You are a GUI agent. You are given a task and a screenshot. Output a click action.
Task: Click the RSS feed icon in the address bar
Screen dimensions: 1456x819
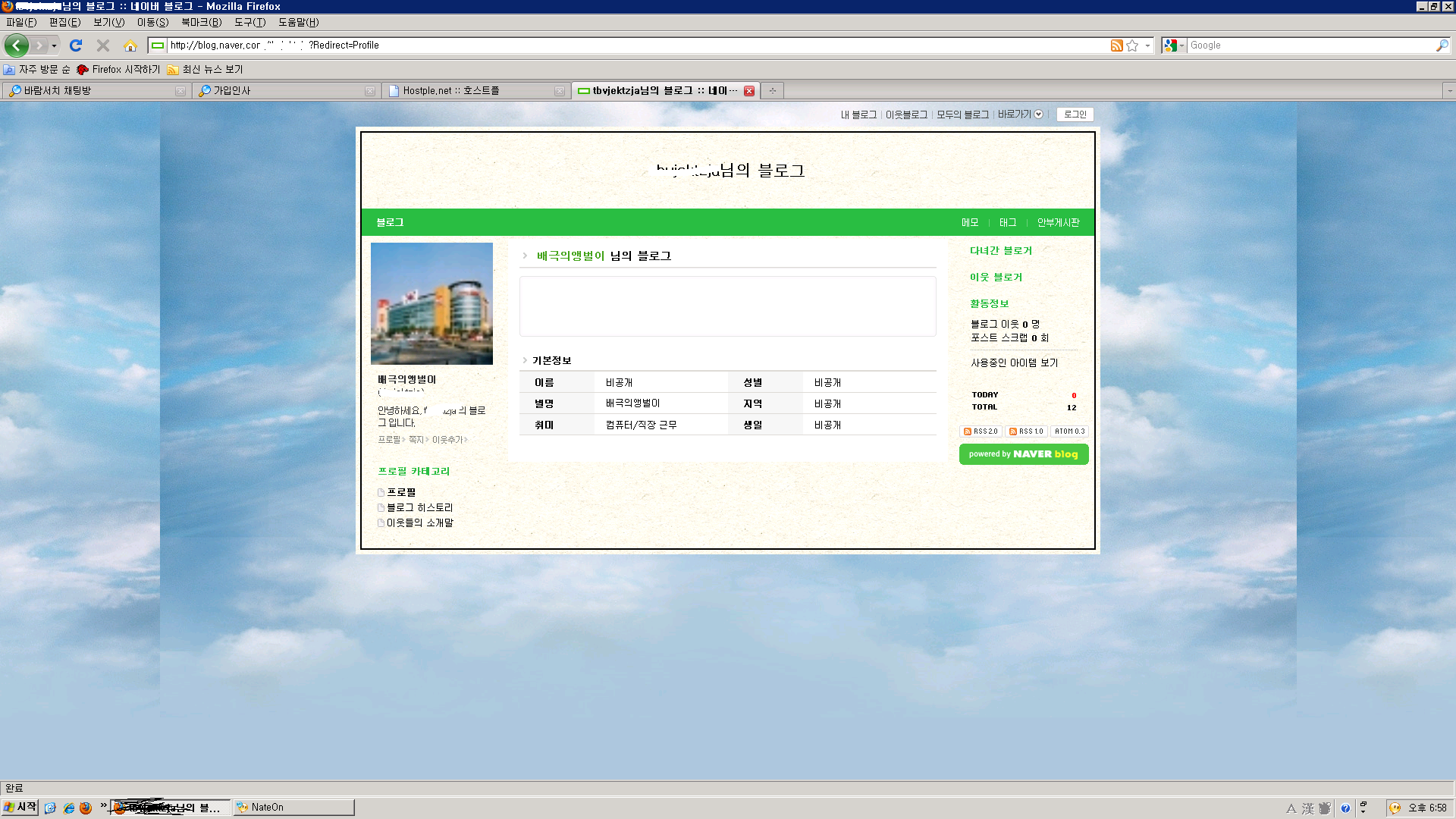point(1116,45)
